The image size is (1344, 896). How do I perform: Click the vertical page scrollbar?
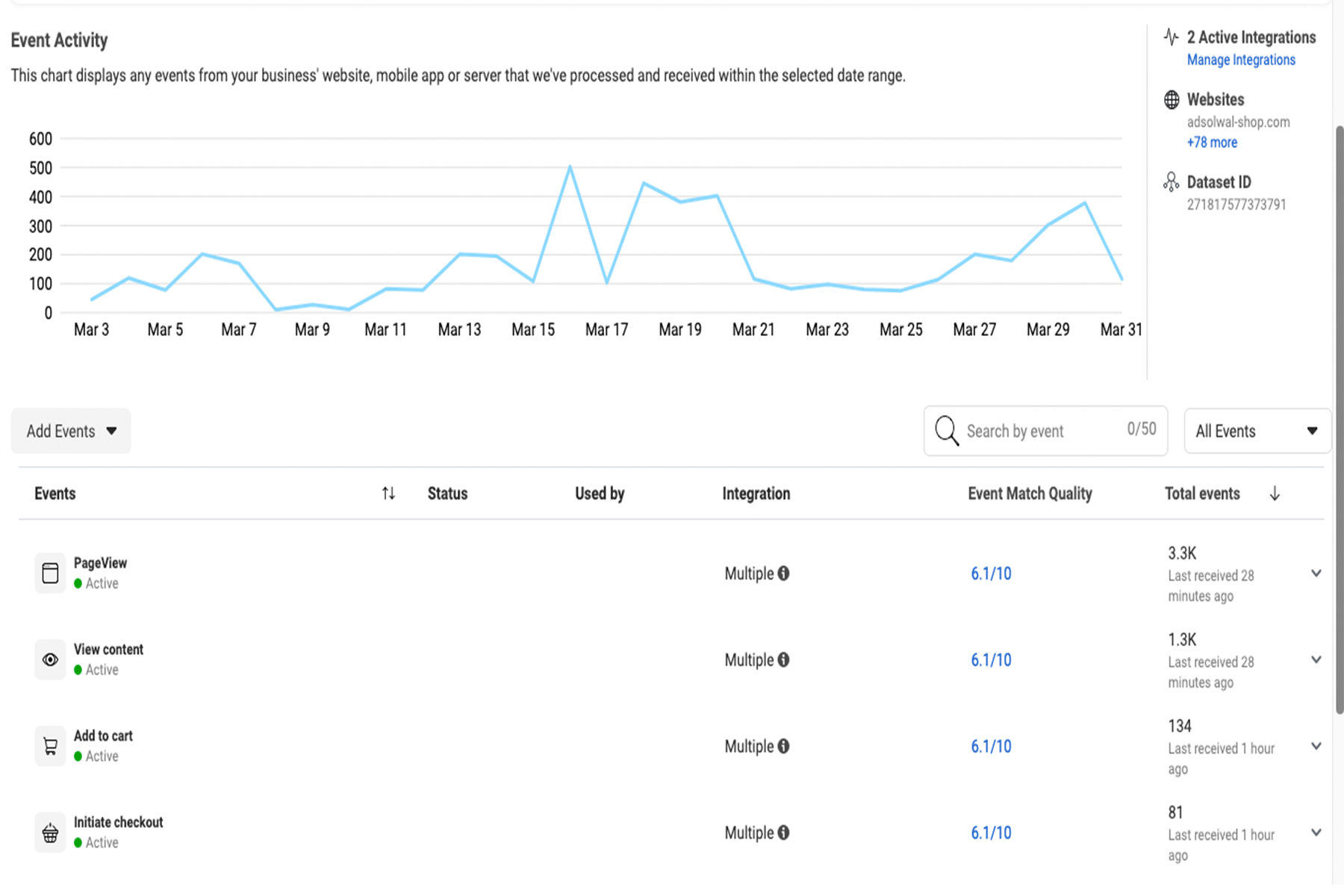pyautogui.click(x=1340, y=420)
